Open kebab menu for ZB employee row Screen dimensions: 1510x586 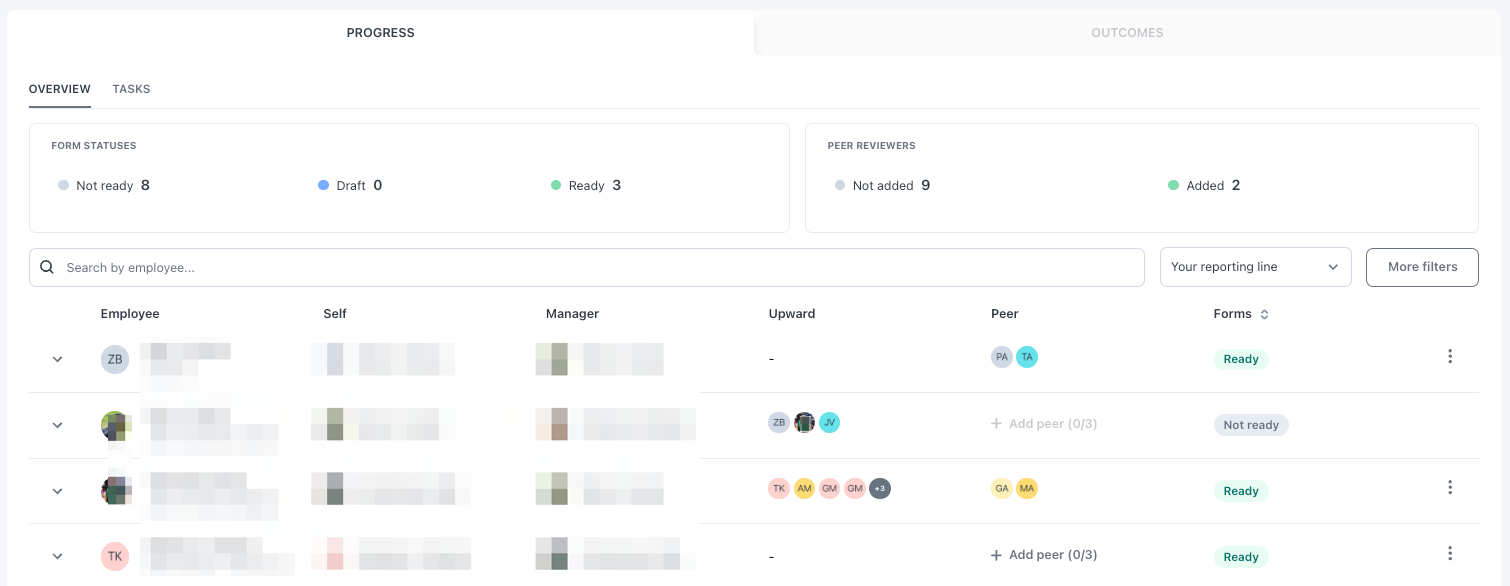pos(1450,357)
